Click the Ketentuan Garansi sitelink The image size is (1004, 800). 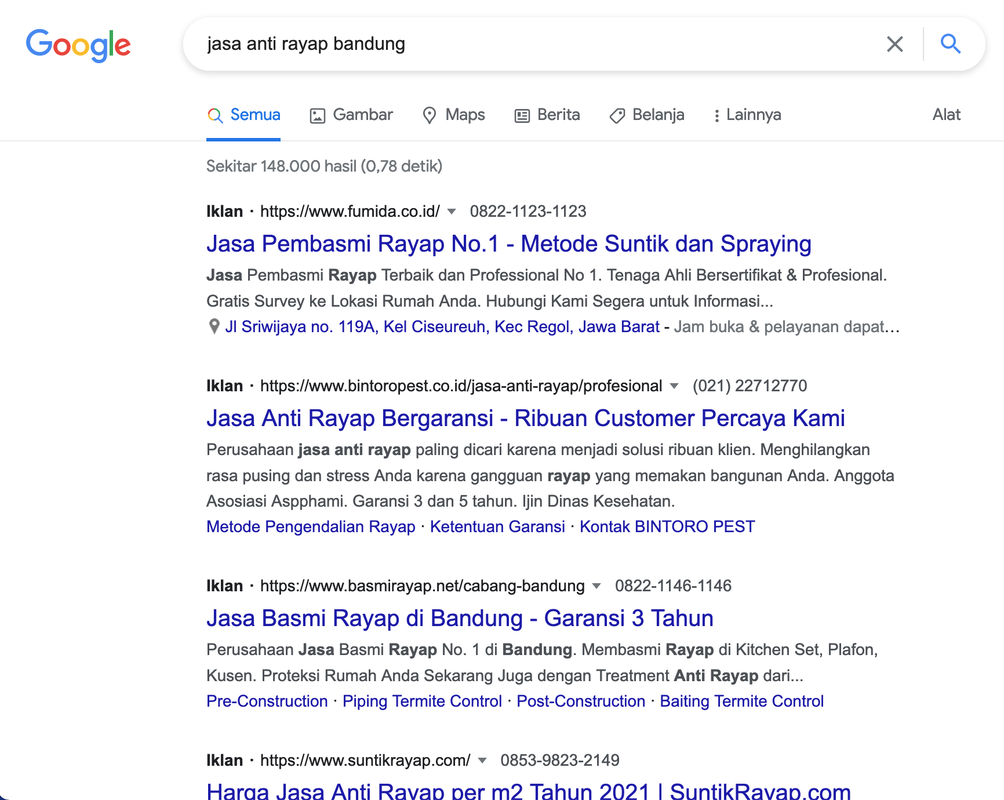point(497,527)
